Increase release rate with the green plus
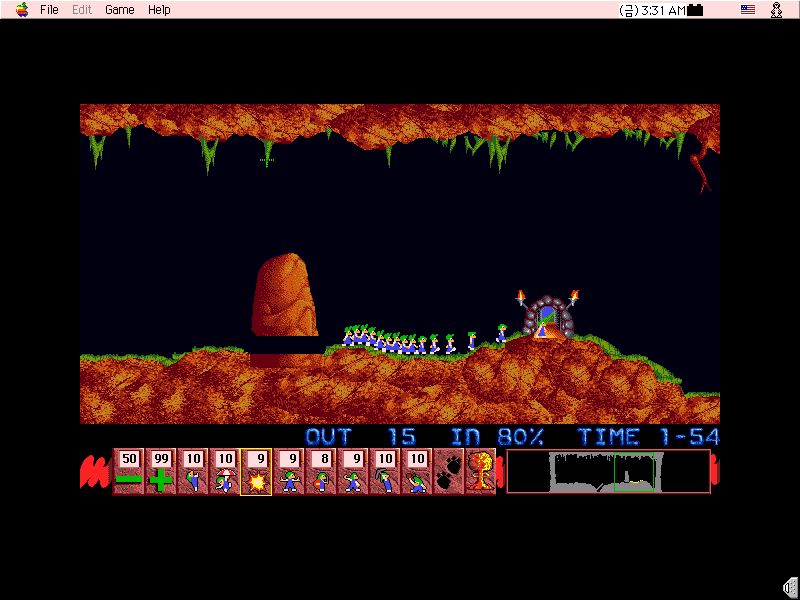This screenshot has height=600, width=800. pos(160,472)
